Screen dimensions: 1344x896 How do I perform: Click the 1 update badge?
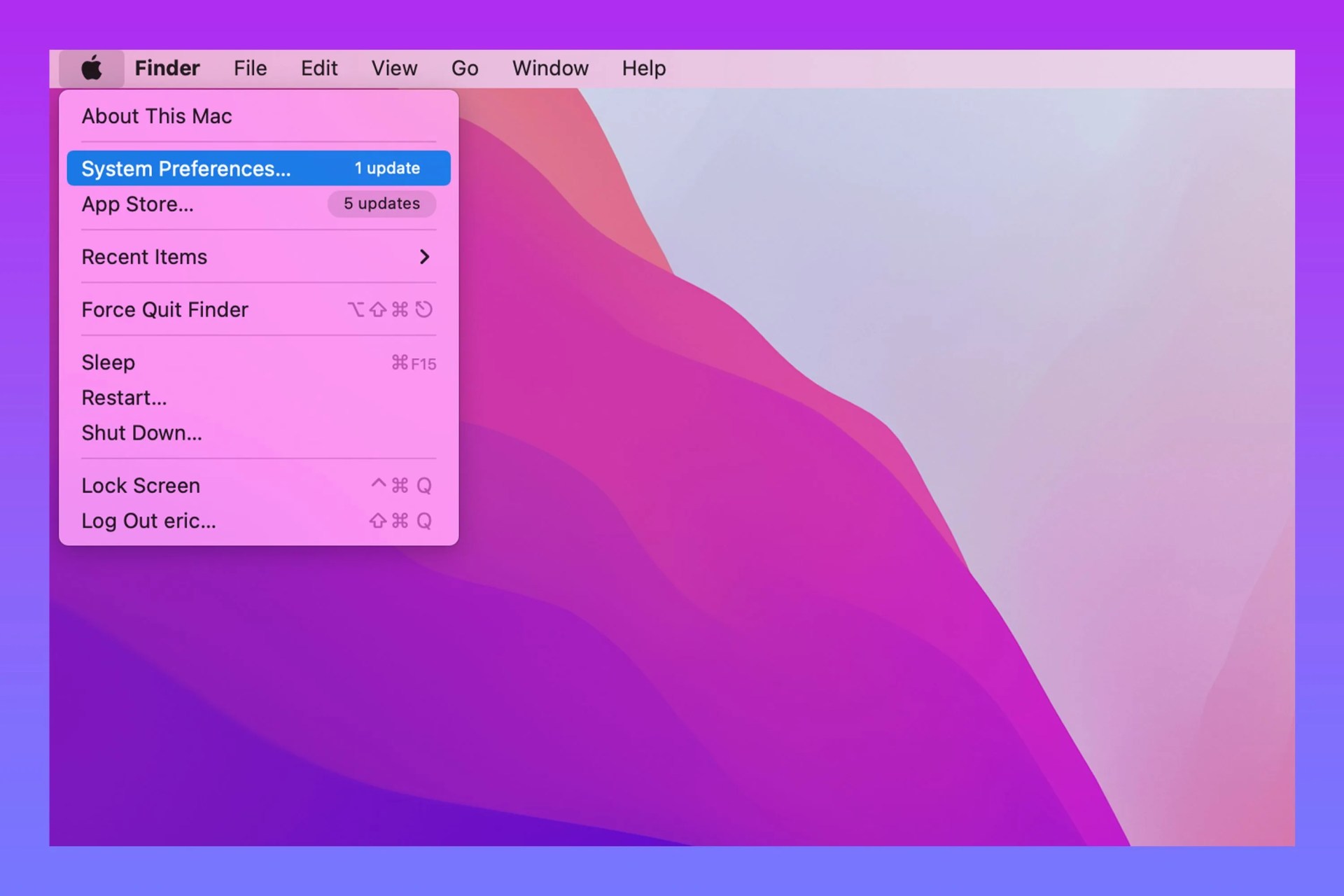pyautogui.click(x=387, y=169)
